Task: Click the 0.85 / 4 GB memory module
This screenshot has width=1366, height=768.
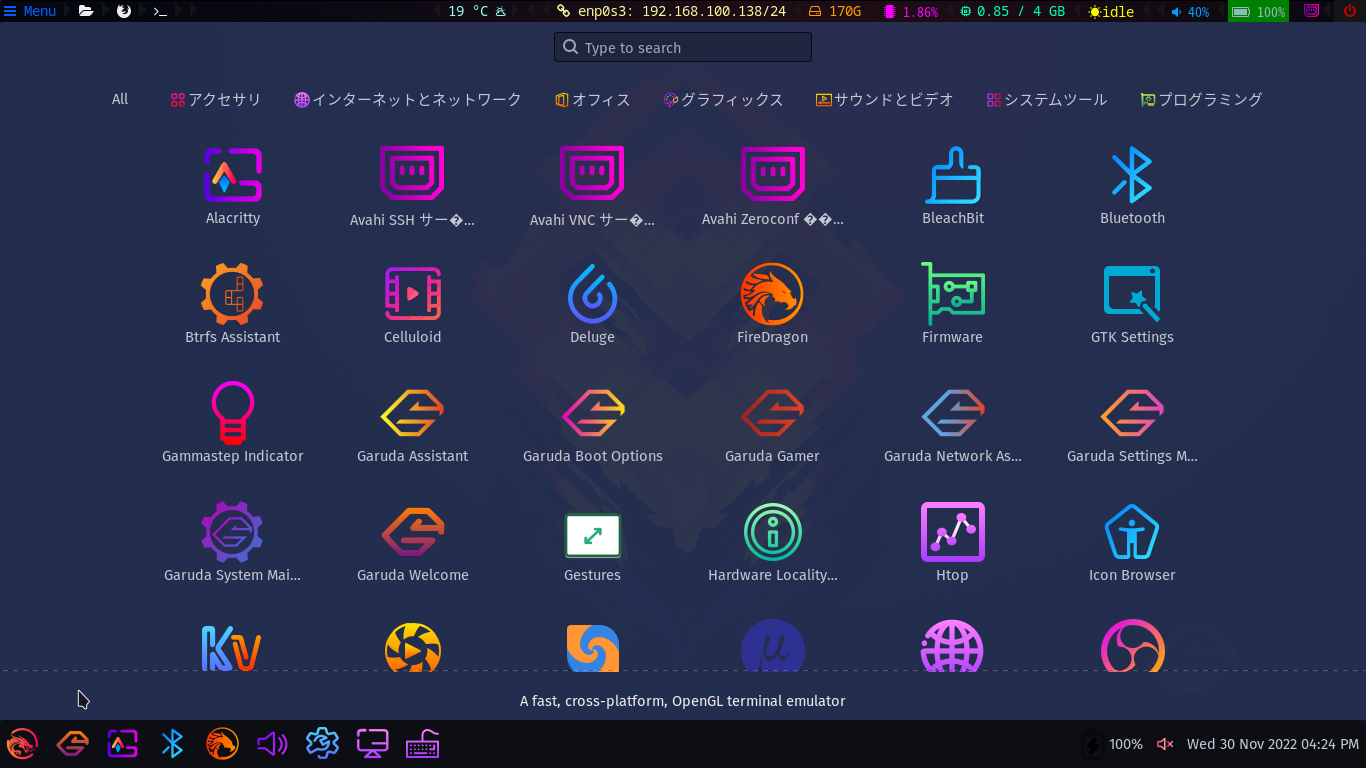Action: pos(1013,11)
